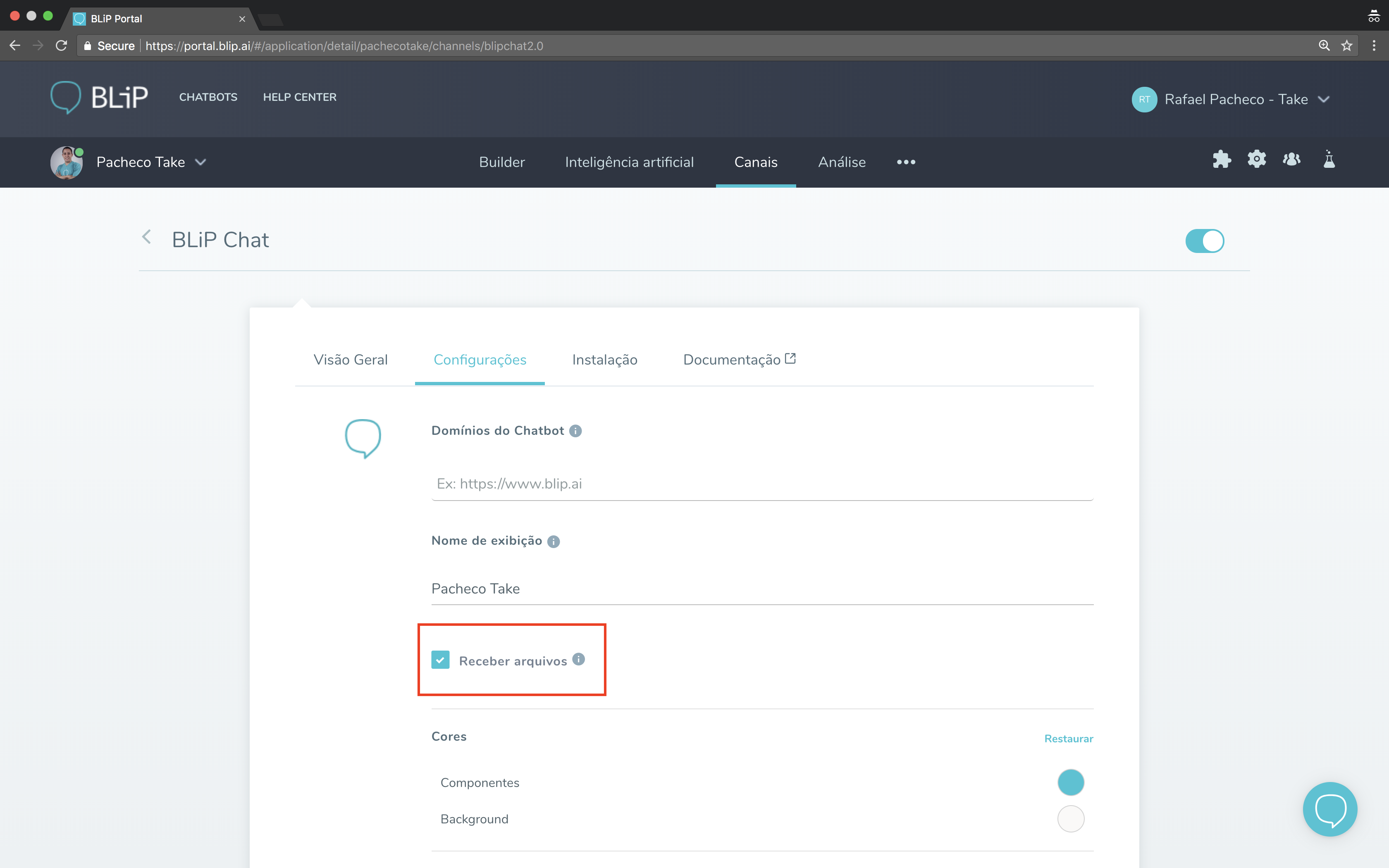Click the Background color swatch
Screen dimensions: 1389x868
pyautogui.click(x=1070, y=819)
